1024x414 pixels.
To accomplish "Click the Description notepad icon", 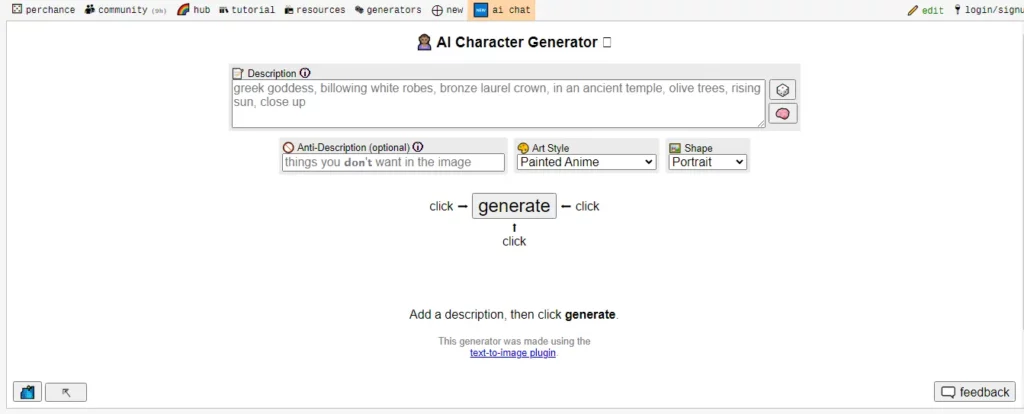I will (238, 73).
